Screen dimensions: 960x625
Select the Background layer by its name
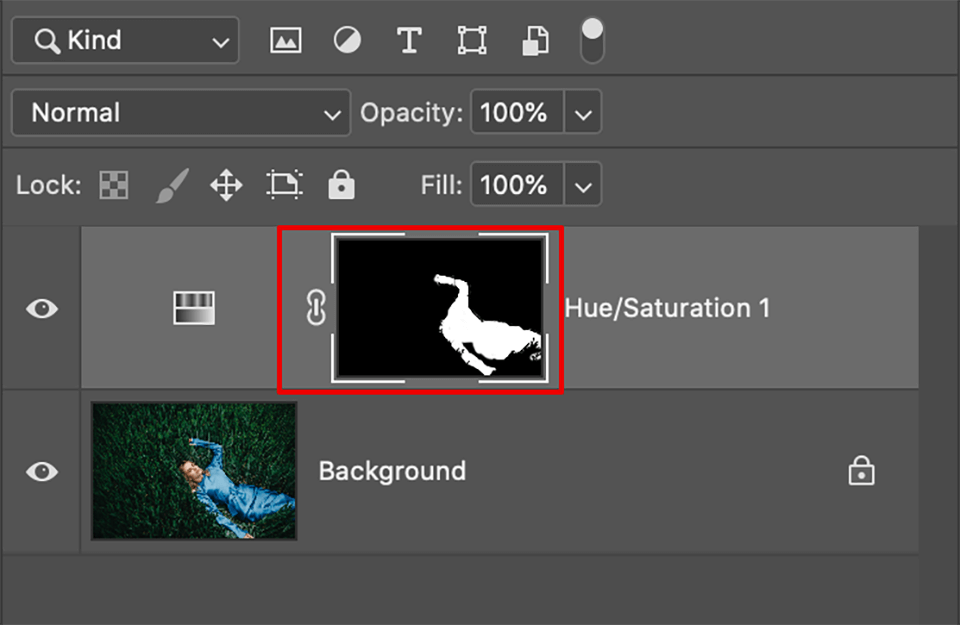tap(392, 471)
